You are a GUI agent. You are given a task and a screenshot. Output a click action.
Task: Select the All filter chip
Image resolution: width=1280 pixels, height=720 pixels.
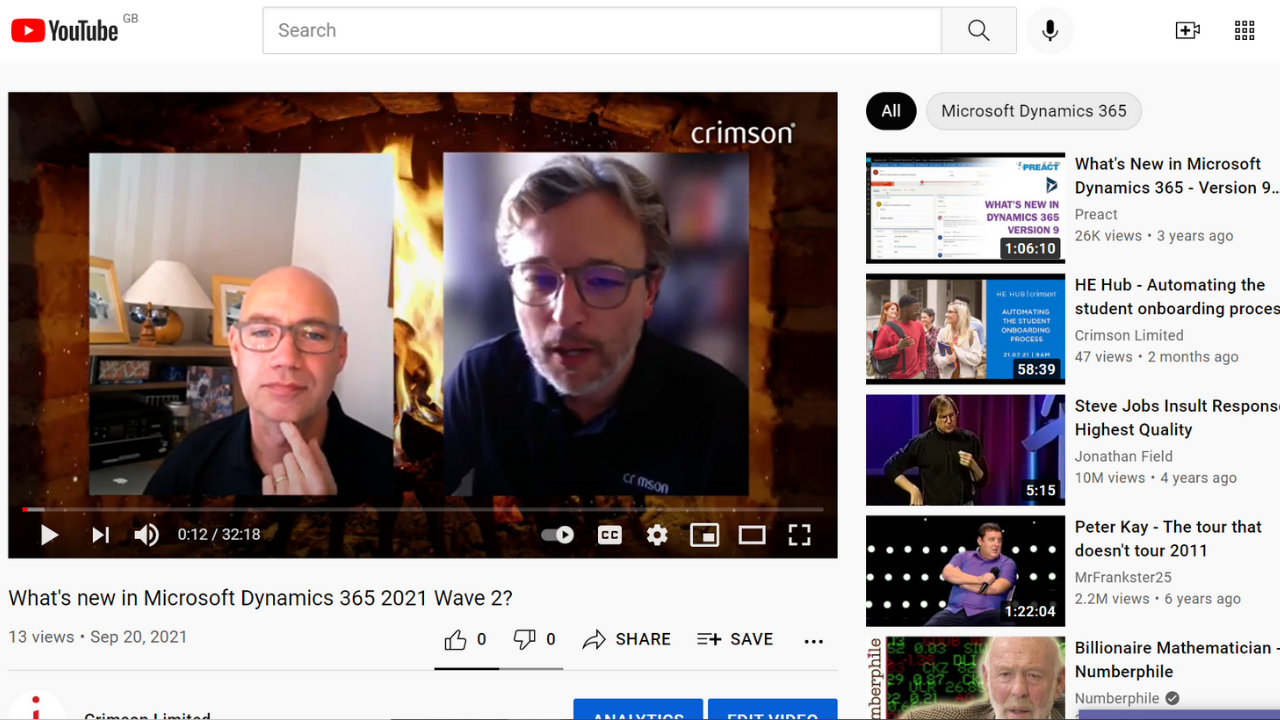891,111
